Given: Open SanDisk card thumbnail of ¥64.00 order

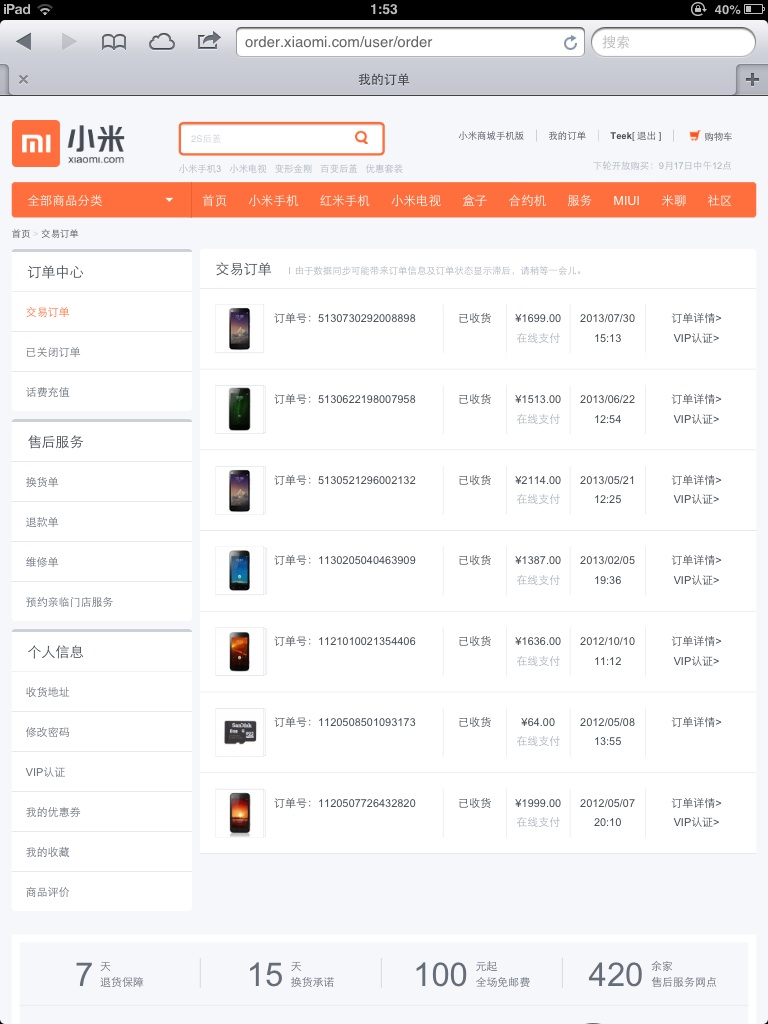Looking at the screenshot, I should click(x=240, y=732).
